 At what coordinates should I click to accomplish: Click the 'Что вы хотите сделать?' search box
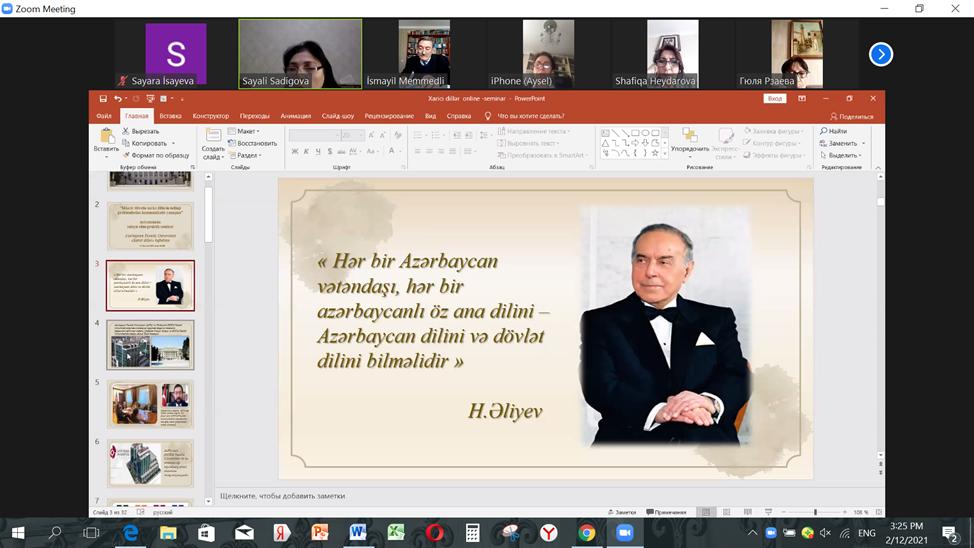tap(530, 116)
